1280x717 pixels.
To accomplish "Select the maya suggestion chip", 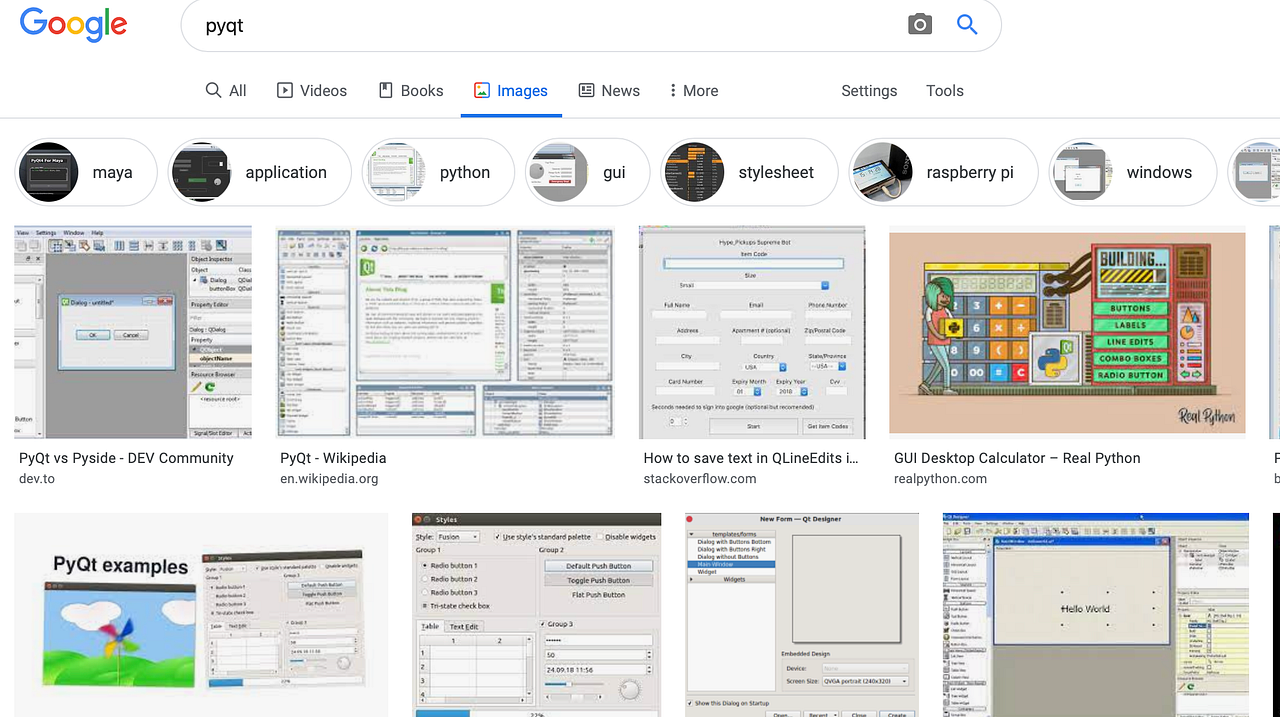I will (86, 172).
